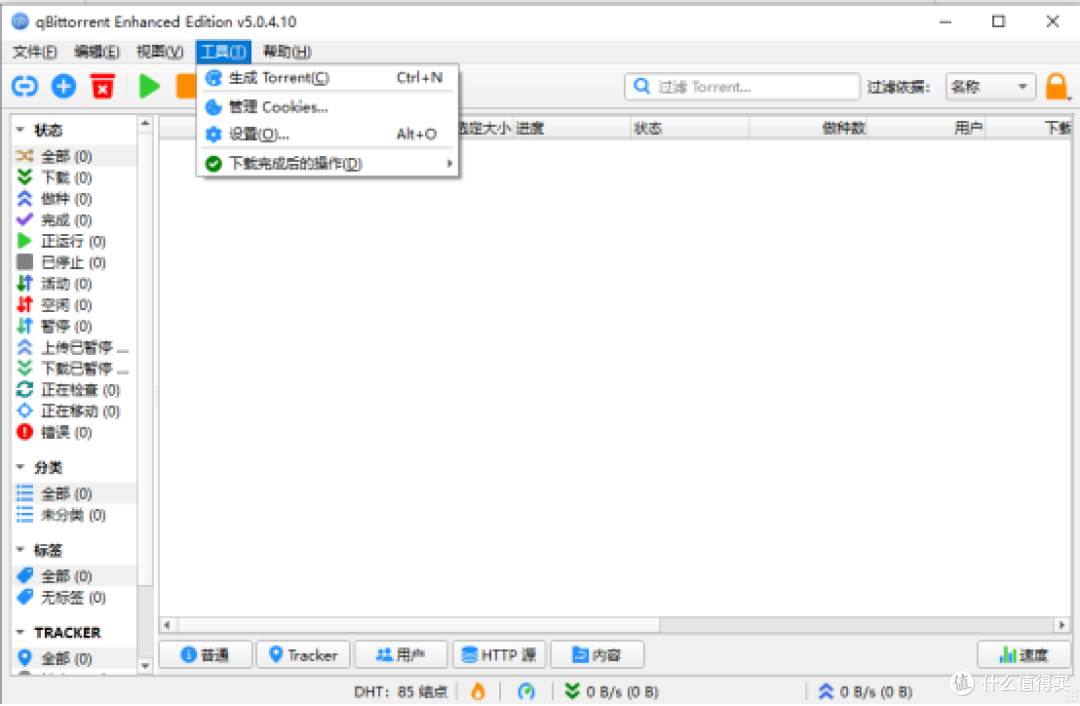Switch to the 普通 tab
Viewport: 1080px width, 706px height.
205,654
